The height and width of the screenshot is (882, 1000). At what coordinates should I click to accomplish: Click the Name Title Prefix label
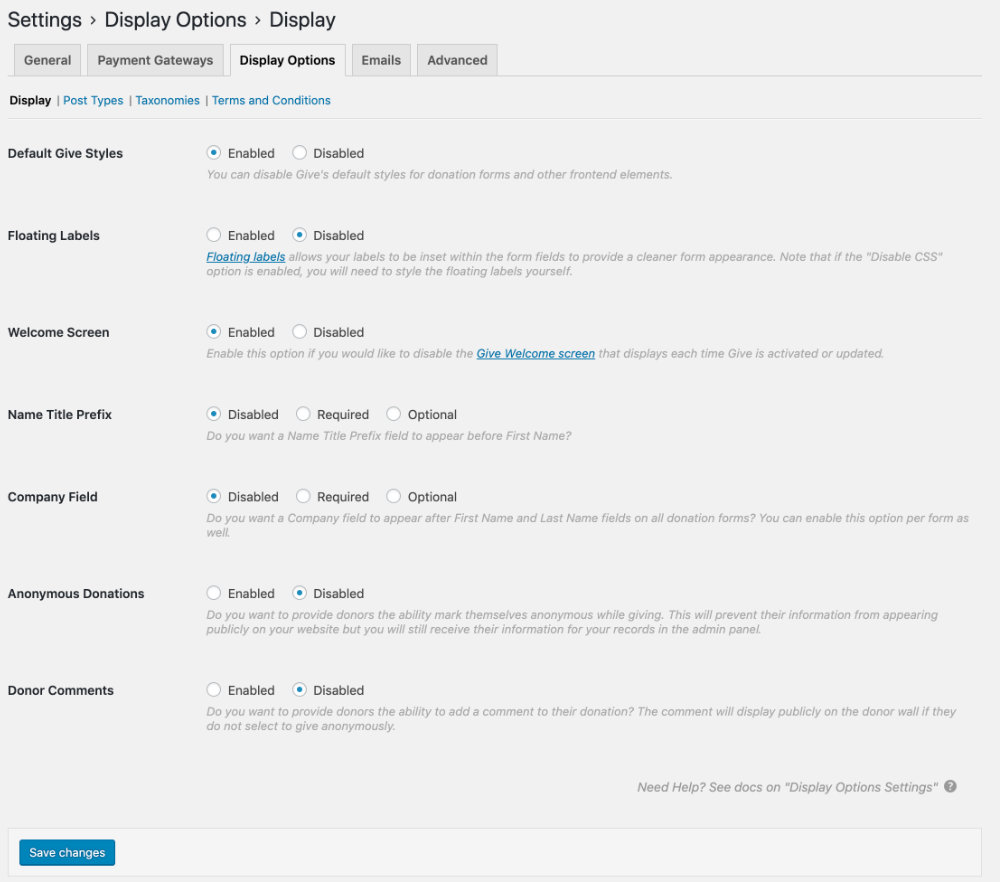point(59,415)
